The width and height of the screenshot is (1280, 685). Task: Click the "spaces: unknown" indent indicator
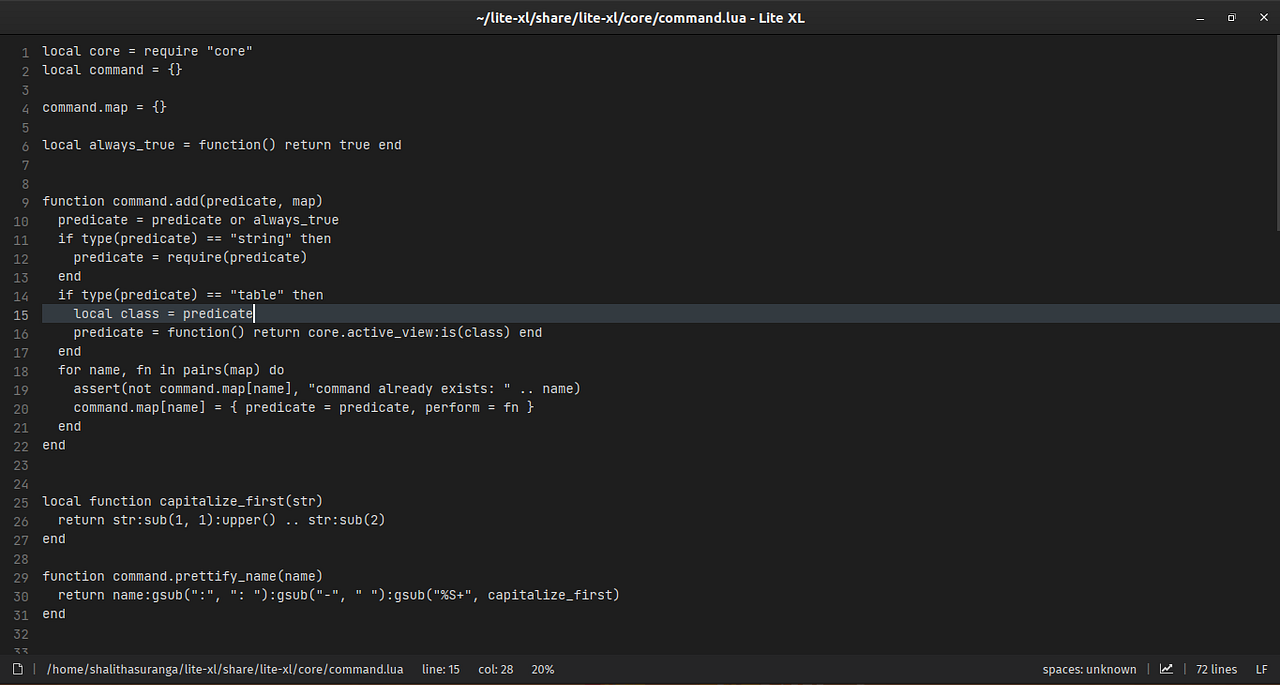1089,669
